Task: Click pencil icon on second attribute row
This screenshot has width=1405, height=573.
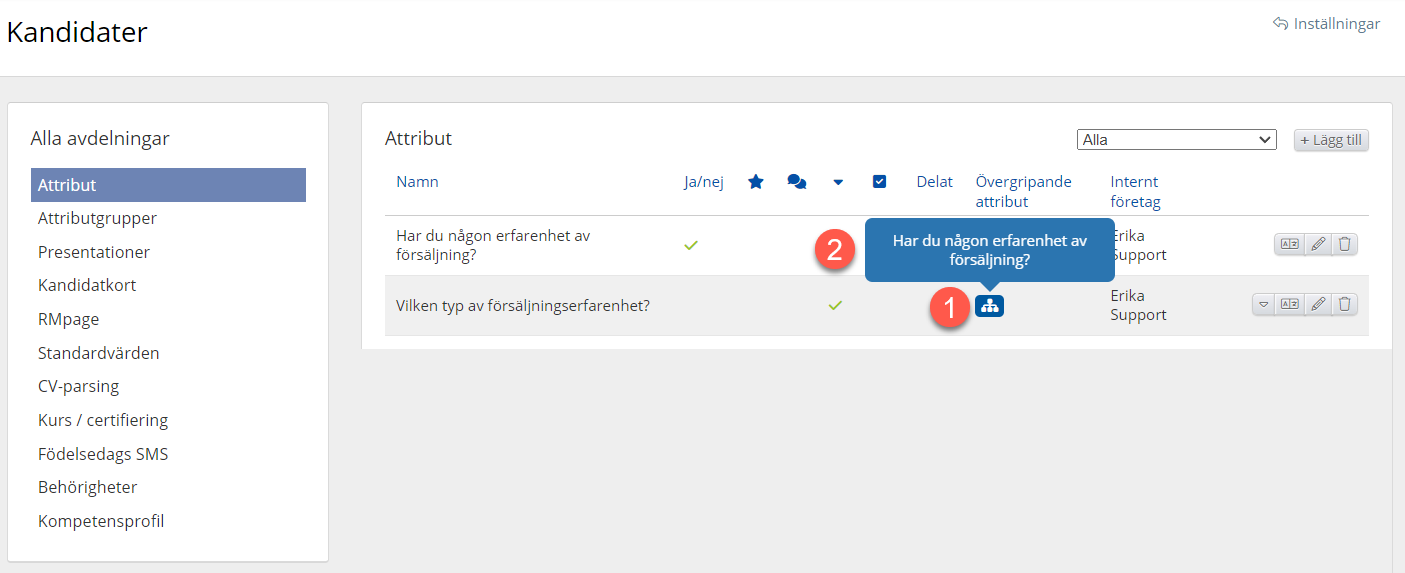Action: pyautogui.click(x=1318, y=305)
